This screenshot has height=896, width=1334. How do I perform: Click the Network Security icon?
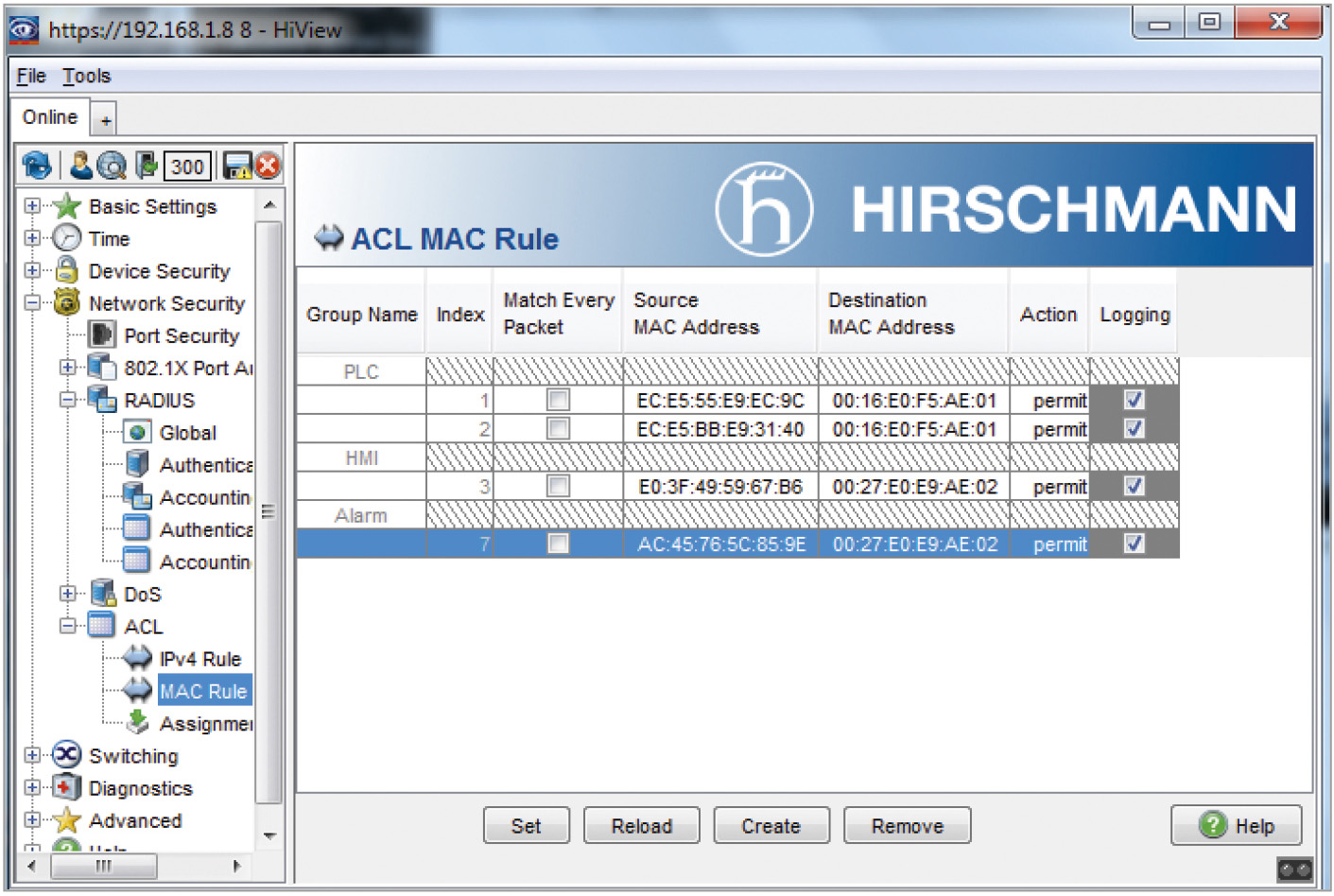[66, 302]
